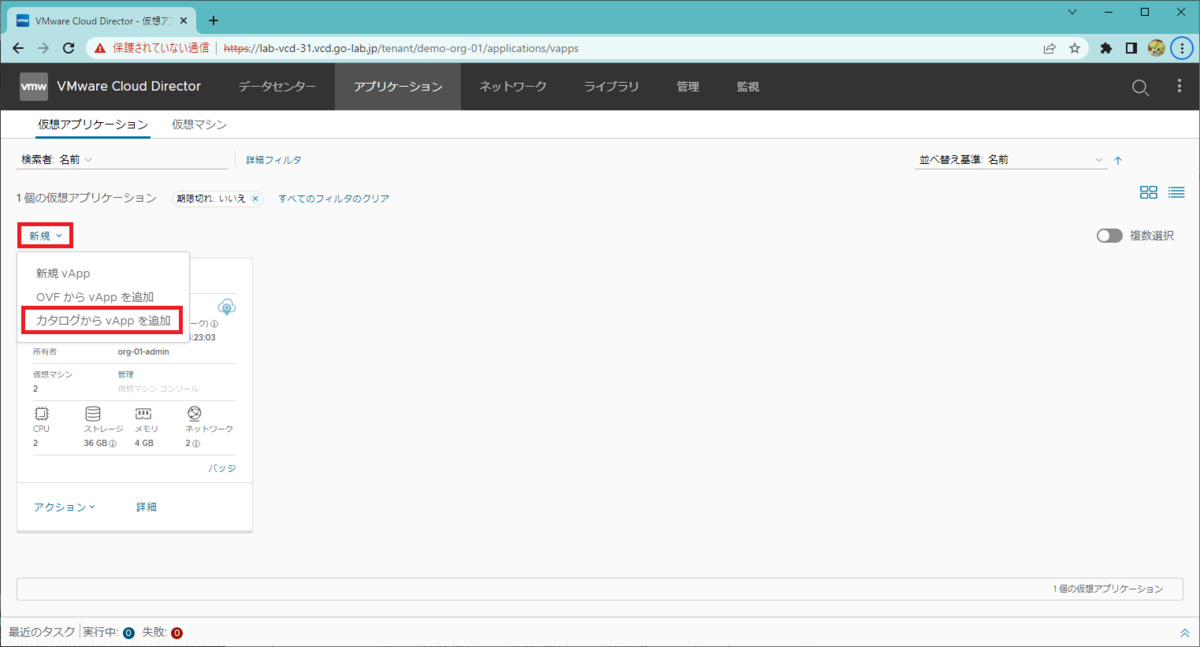
Task: Click the CPU chip icon
Action: pos(41,414)
